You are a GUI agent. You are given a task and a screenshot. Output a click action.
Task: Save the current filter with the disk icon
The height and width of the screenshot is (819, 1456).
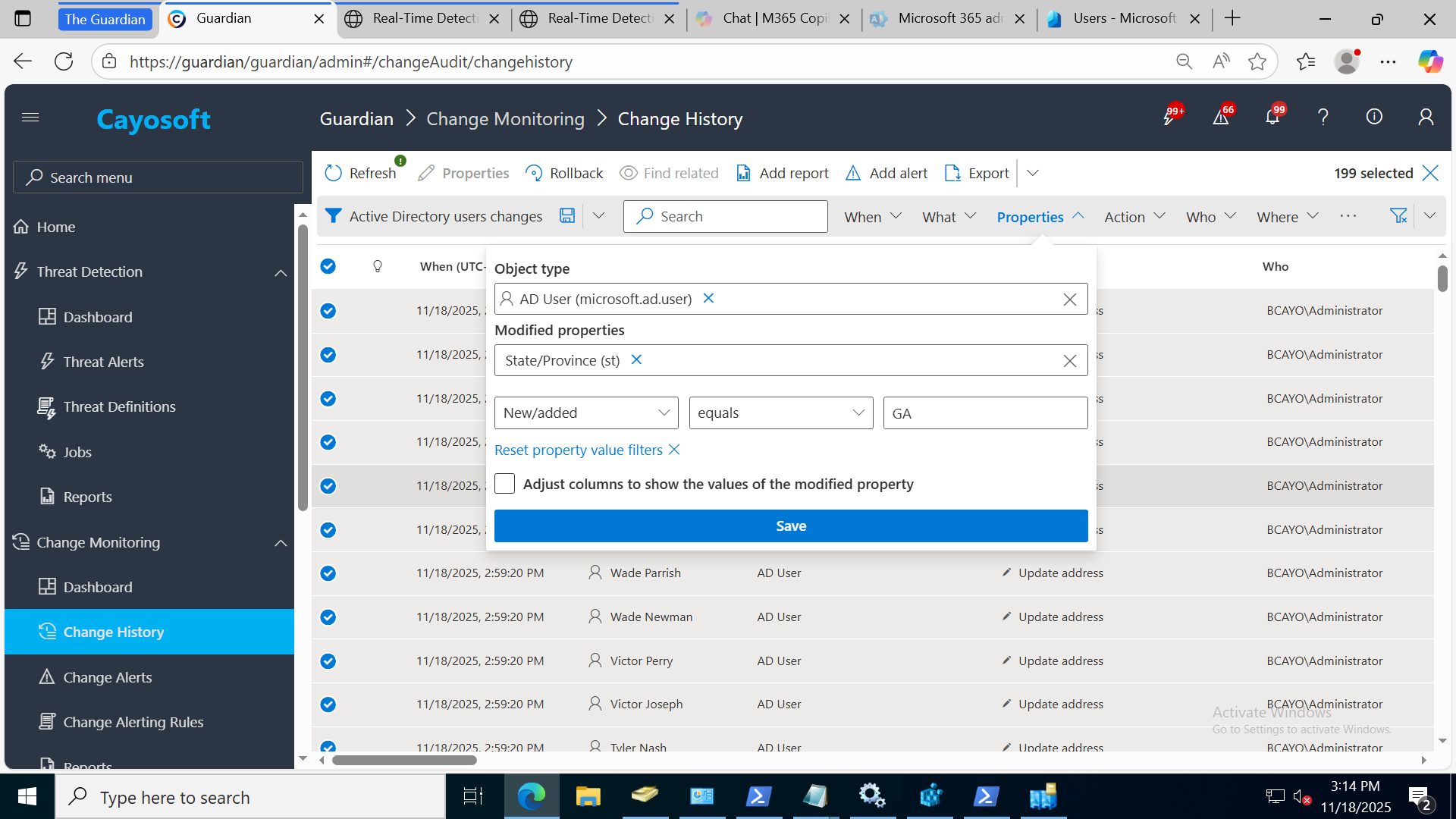click(x=567, y=216)
